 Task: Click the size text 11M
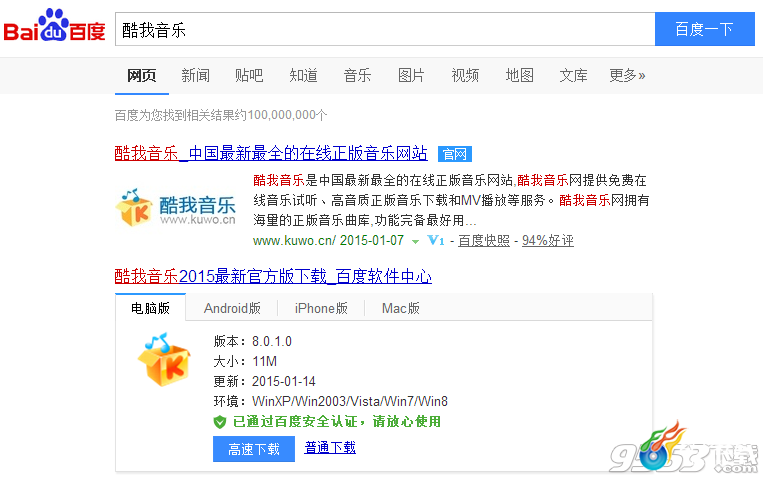pyautogui.click(x=264, y=361)
